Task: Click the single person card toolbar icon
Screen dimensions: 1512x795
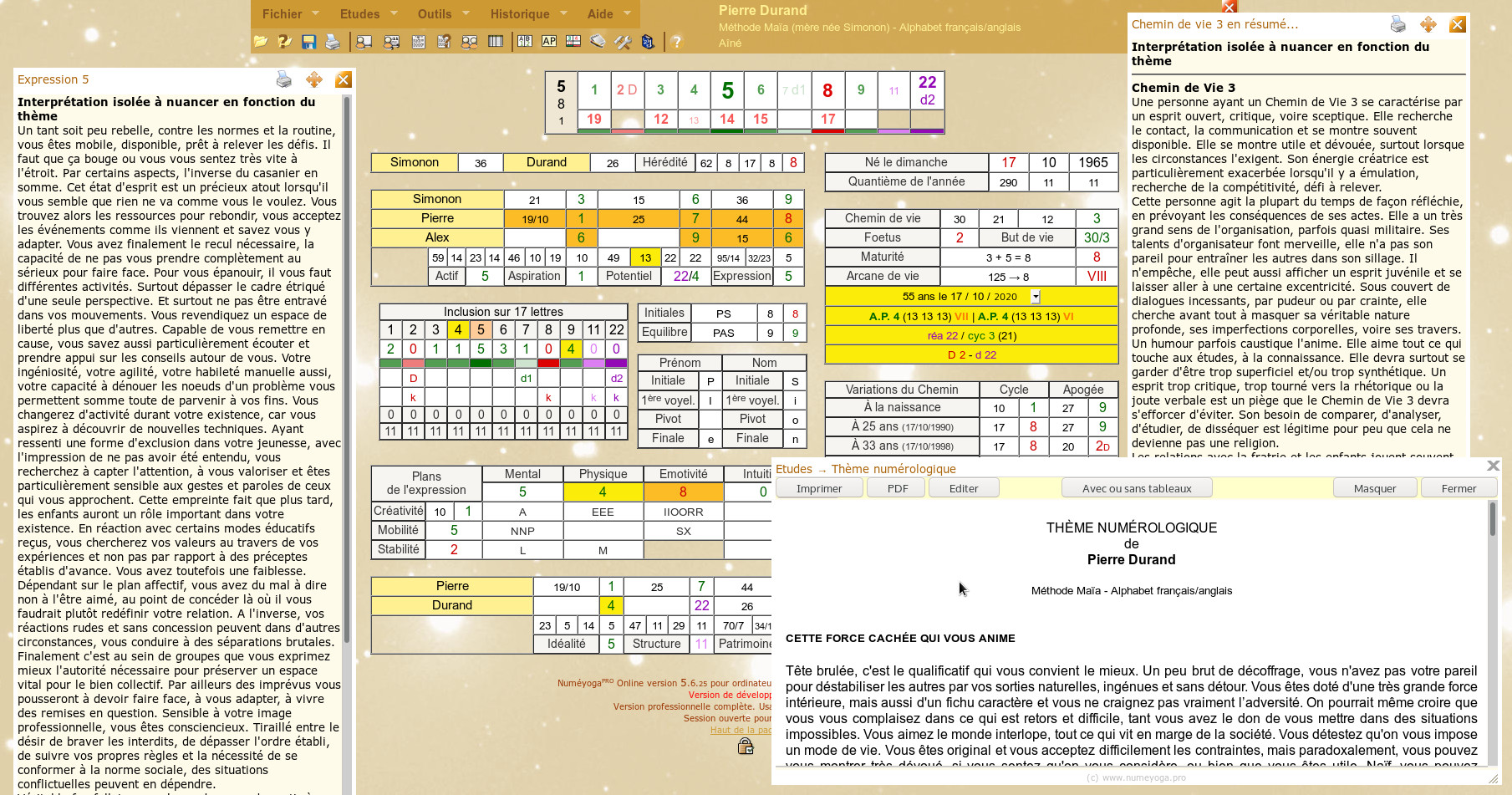Action: (364, 41)
